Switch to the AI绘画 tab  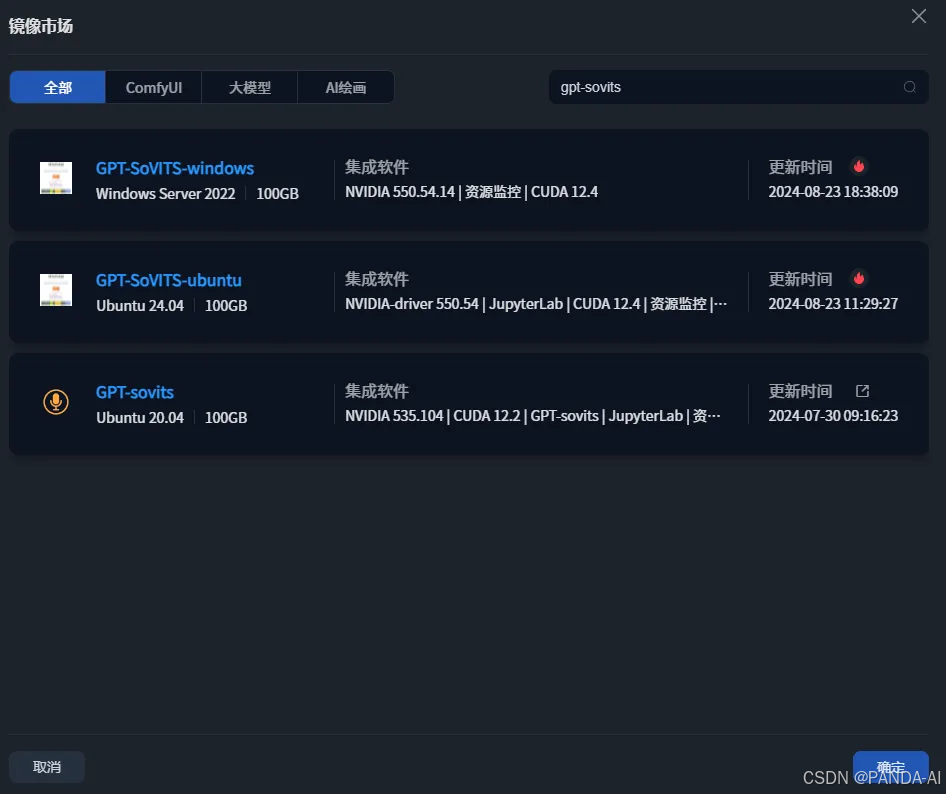click(x=346, y=87)
